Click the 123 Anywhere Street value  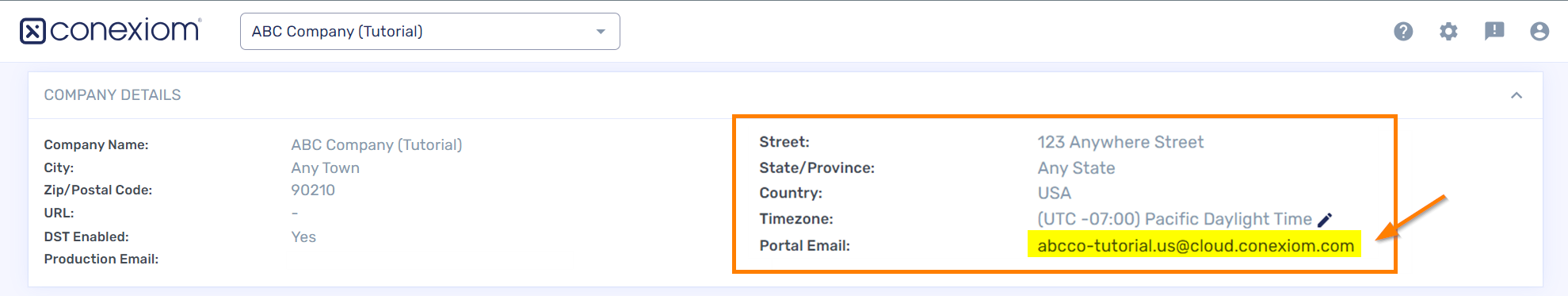point(1120,142)
